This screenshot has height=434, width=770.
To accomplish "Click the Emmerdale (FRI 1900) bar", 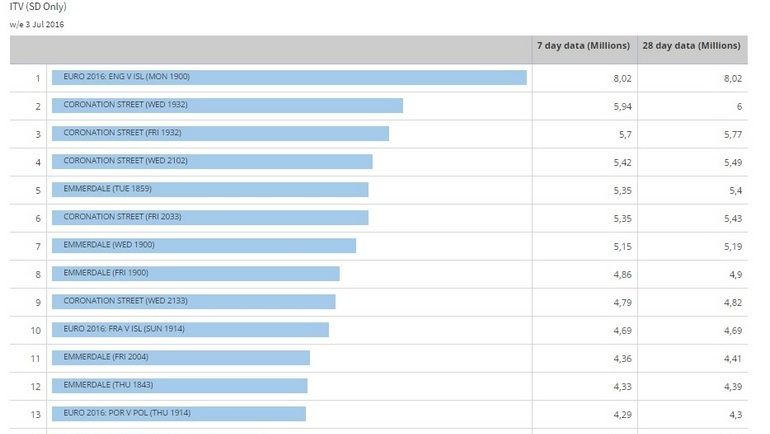I will pos(196,274).
